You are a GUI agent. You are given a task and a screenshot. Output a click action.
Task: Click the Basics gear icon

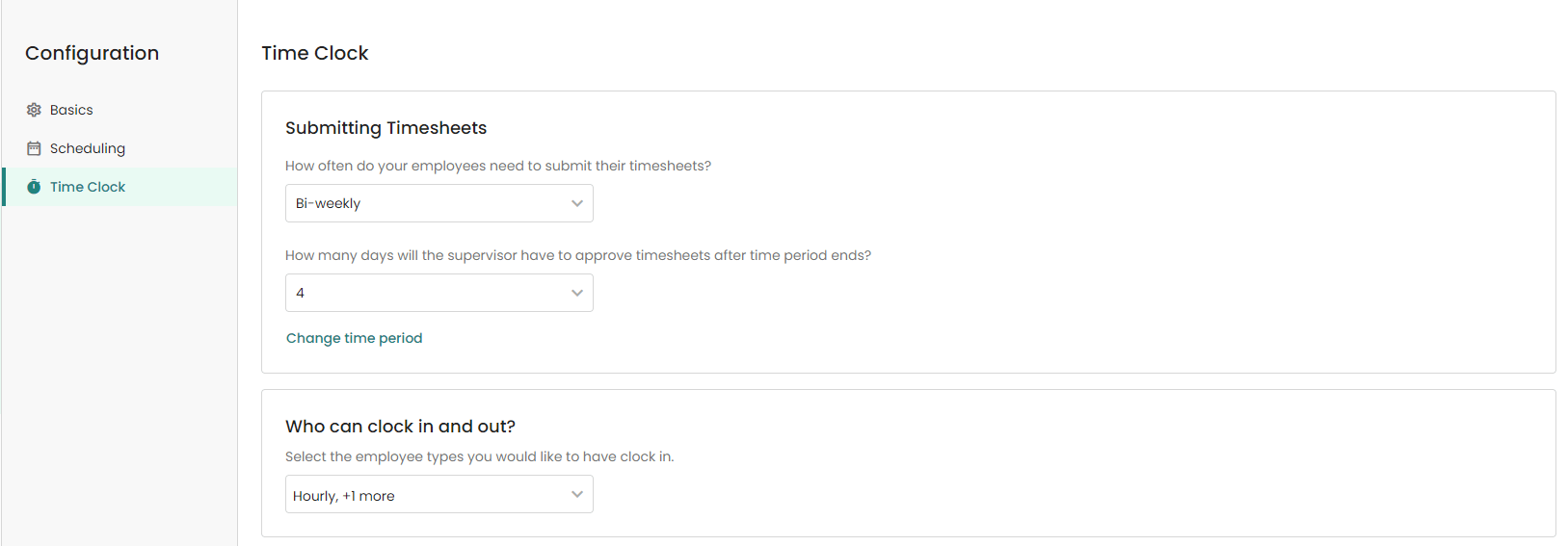pyautogui.click(x=34, y=110)
